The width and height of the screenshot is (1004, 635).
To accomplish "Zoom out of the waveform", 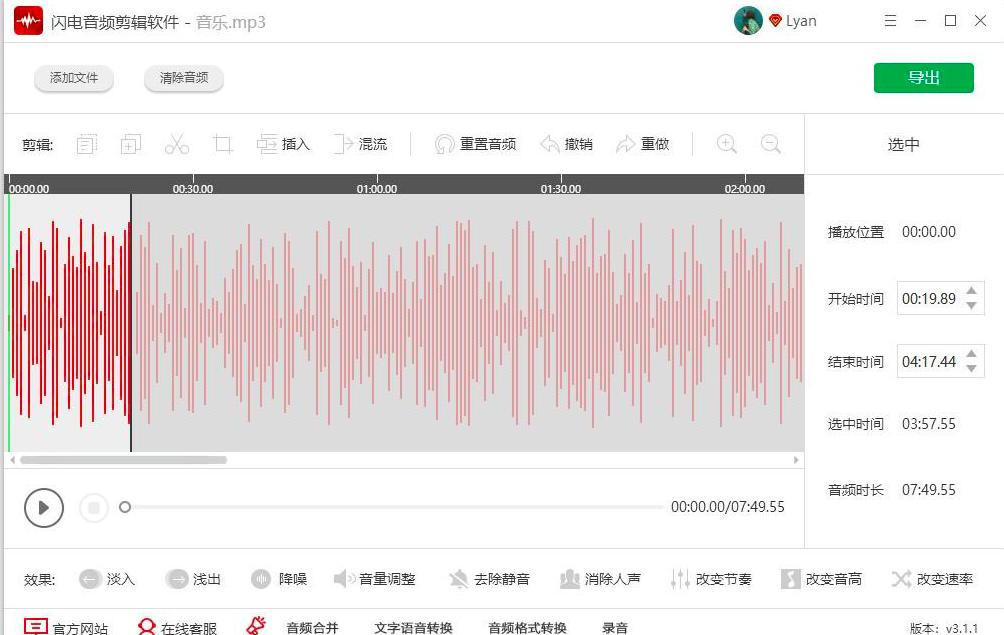I will pyautogui.click(x=770, y=143).
